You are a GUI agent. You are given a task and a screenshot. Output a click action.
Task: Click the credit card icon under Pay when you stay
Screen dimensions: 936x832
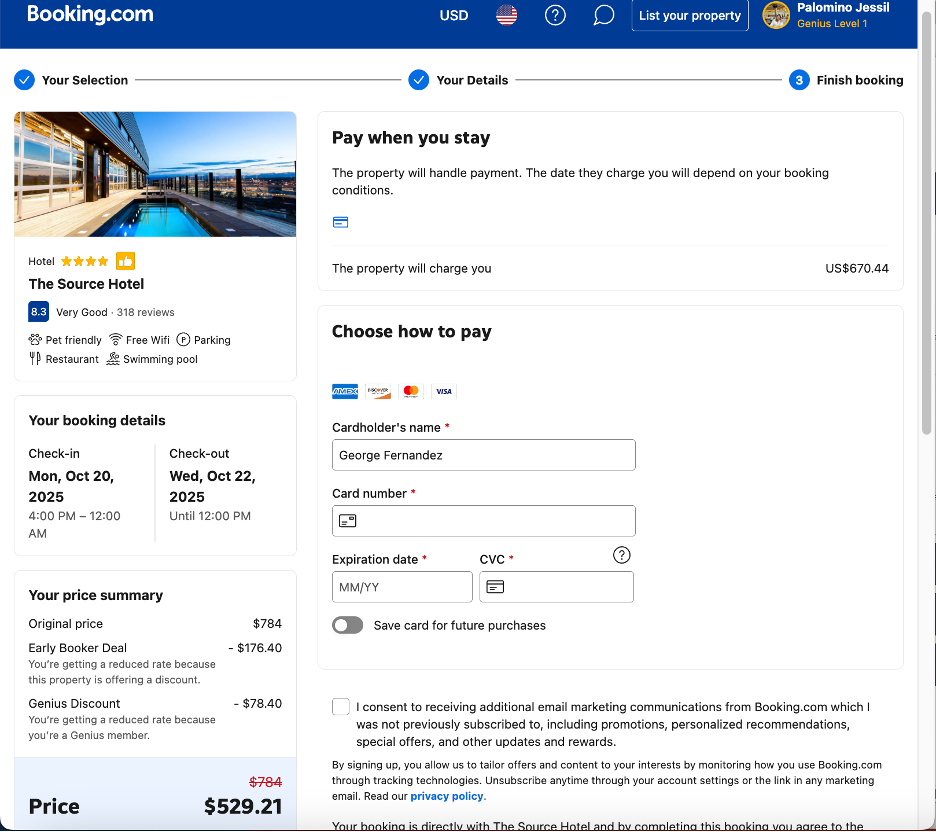coord(340,222)
